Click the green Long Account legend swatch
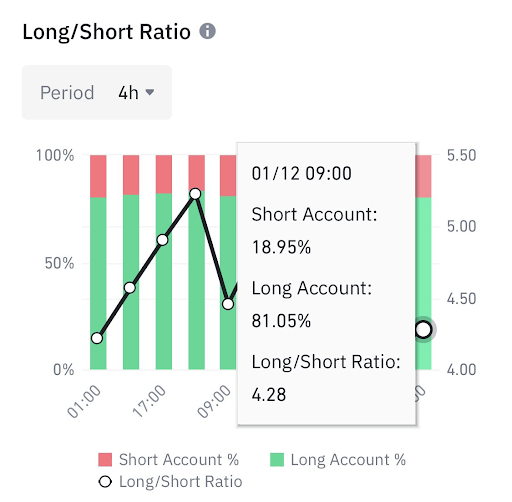The image size is (512, 502). [277, 459]
